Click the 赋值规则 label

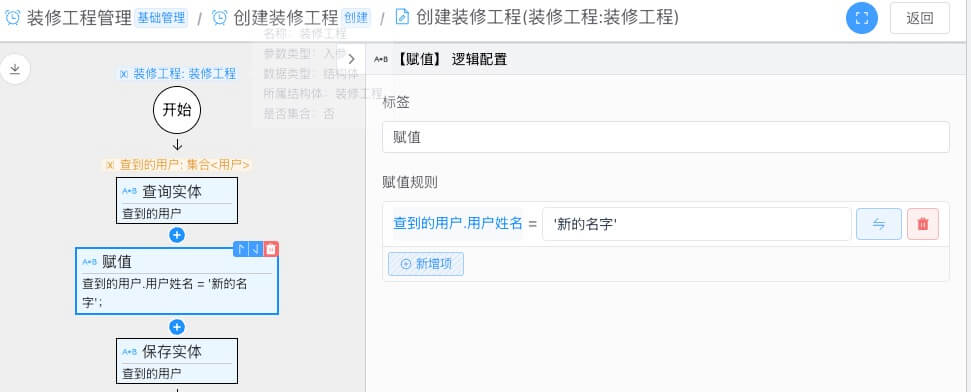point(410,182)
